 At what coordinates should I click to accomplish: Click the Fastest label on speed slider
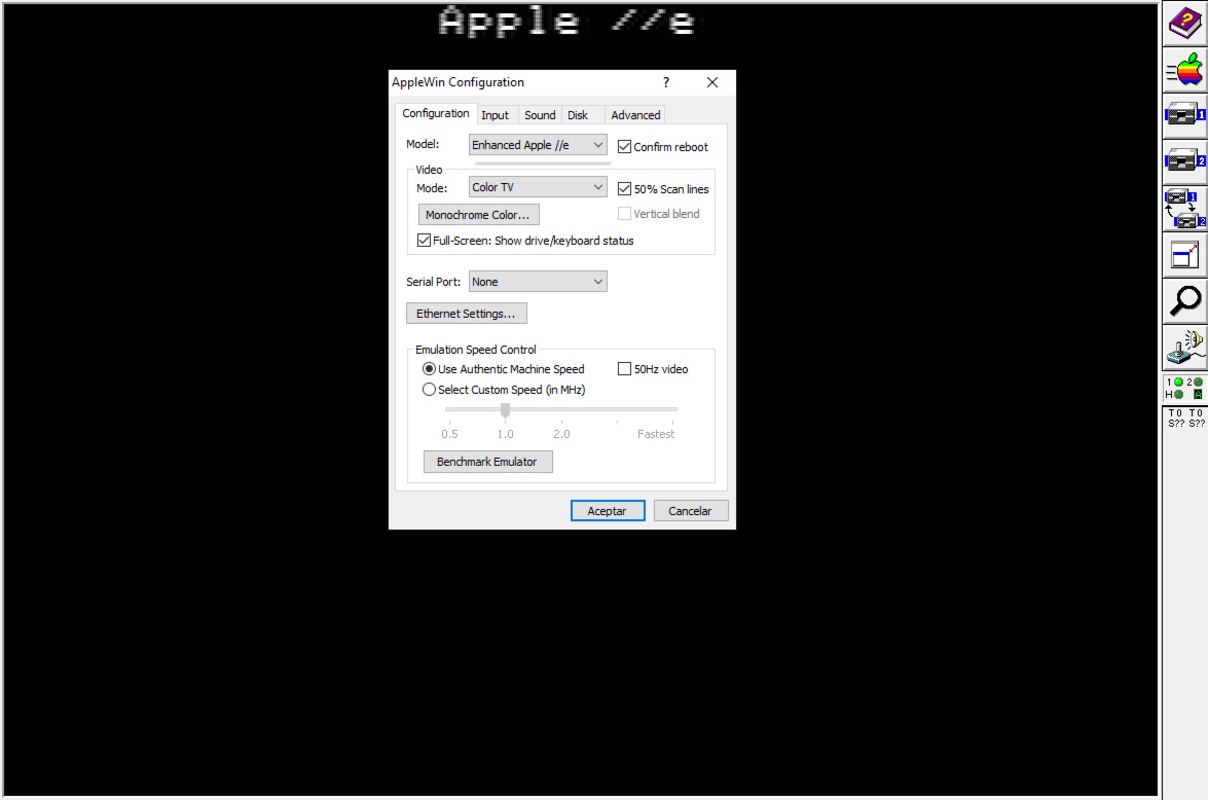pos(656,434)
